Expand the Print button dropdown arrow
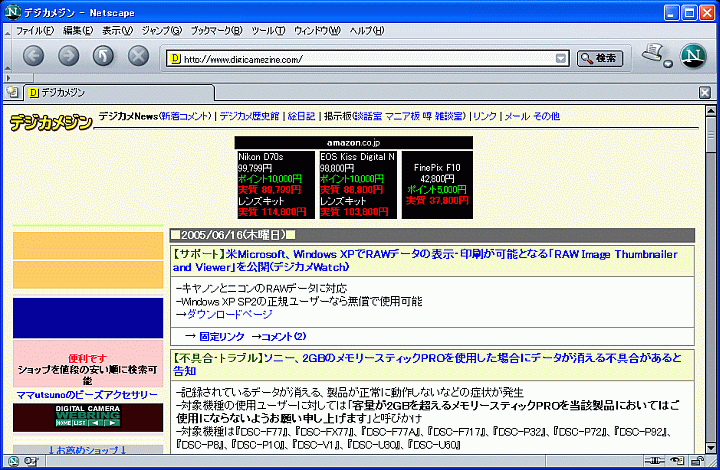Viewport: 720px width, 470px height. tap(667, 65)
